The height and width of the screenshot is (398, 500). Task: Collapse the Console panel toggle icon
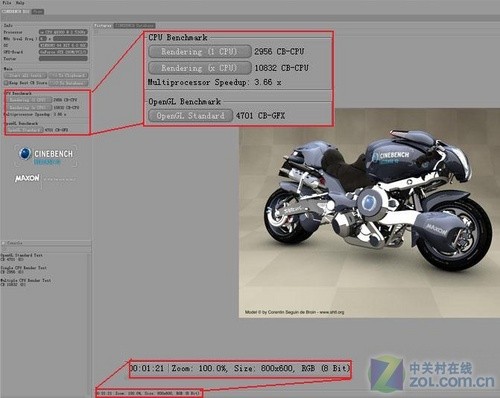tap(4, 243)
